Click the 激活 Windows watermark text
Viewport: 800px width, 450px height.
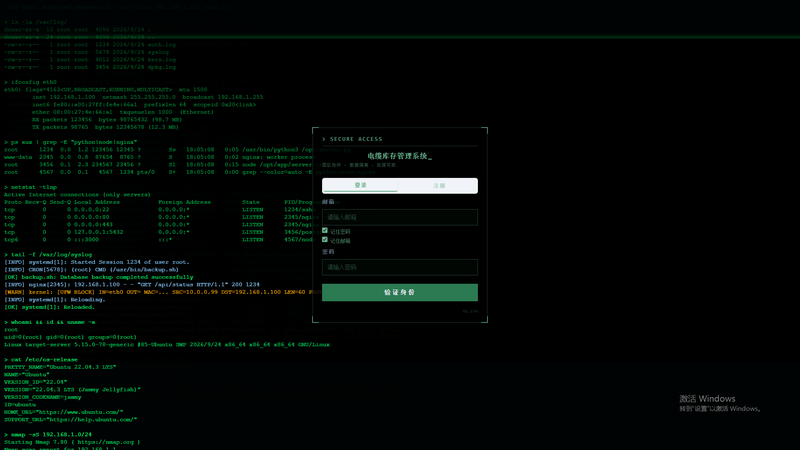click(x=707, y=399)
